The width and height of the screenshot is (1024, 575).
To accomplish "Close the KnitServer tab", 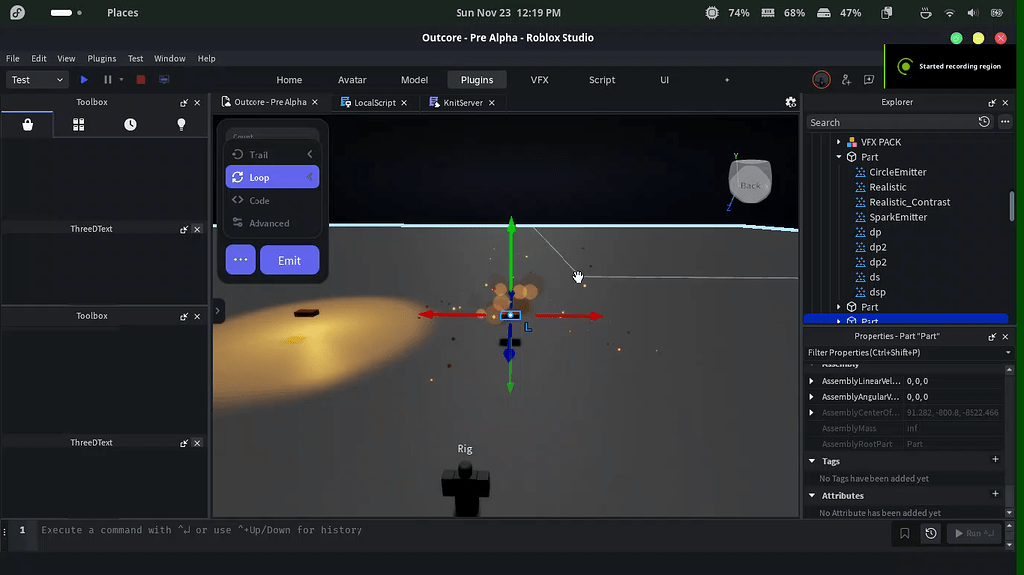I will [492, 103].
